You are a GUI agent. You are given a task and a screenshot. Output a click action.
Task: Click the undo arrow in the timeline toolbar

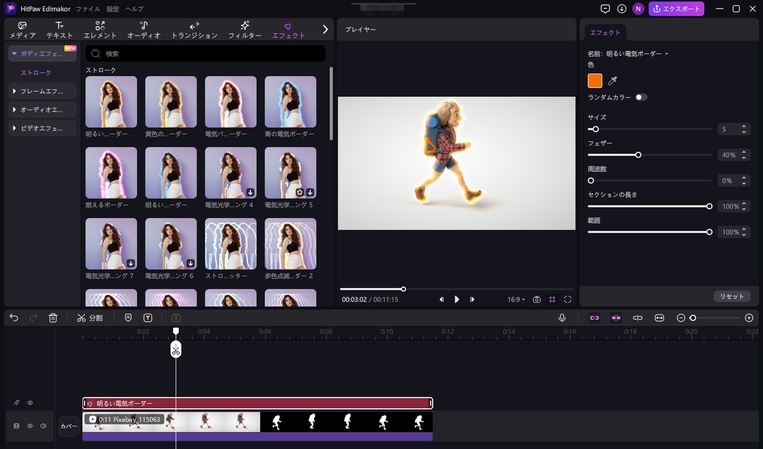14,318
